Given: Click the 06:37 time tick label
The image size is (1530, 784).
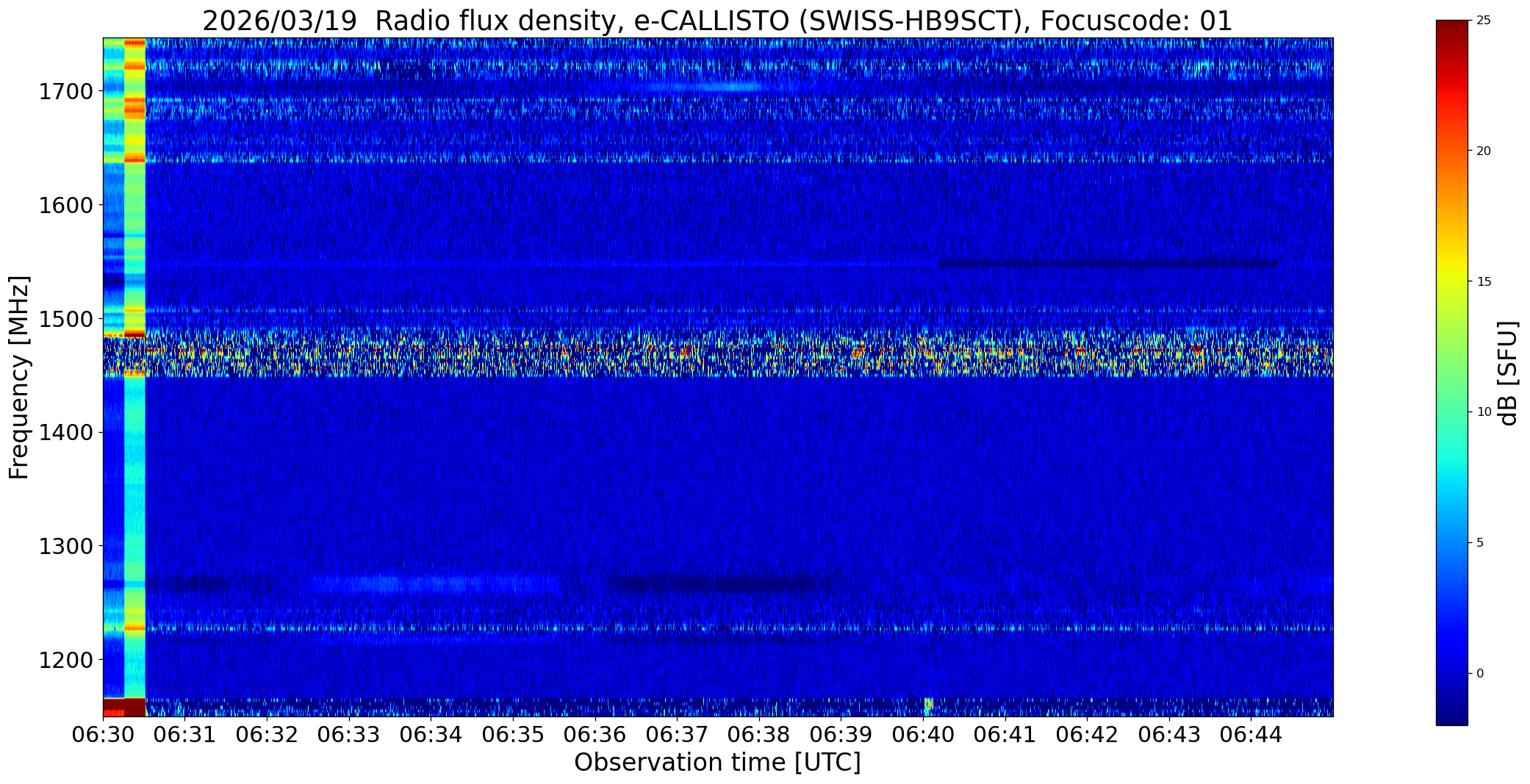Looking at the screenshot, I should [x=678, y=735].
